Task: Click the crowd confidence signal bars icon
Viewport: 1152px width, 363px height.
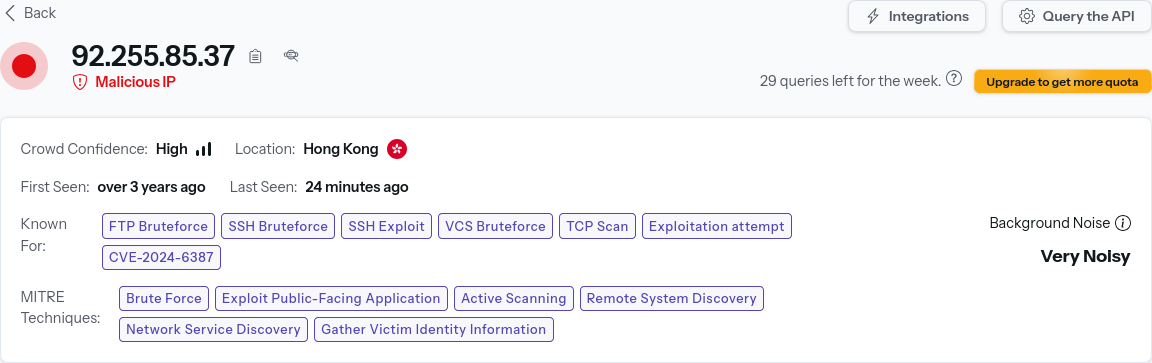Action: pos(204,149)
